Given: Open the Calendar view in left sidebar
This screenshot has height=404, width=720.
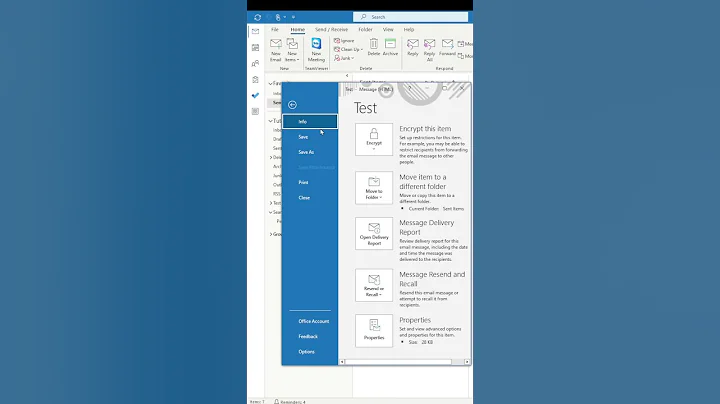Looking at the screenshot, I should coord(255,47).
